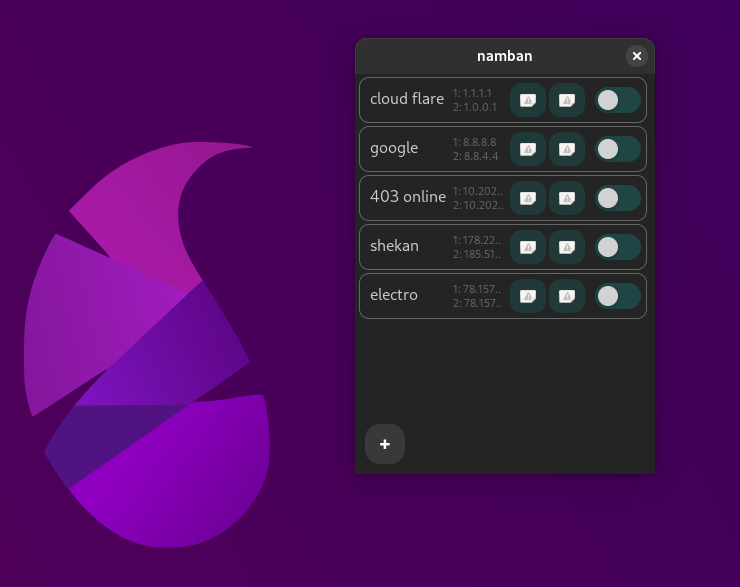Enable the cloud flare DNS switch
This screenshot has width=740, height=587.
pyautogui.click(x=618, y=100)
